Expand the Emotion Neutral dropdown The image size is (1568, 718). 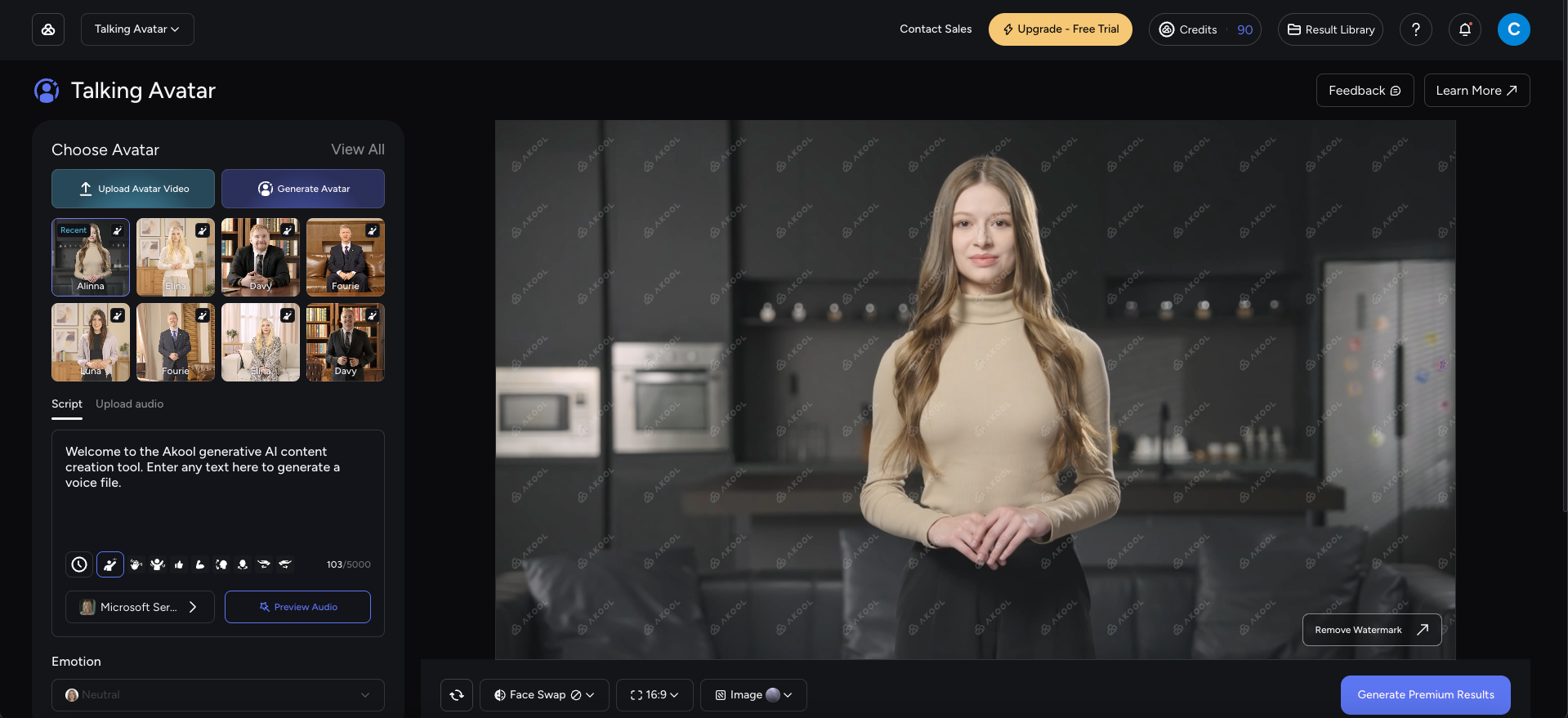[218, 695]
